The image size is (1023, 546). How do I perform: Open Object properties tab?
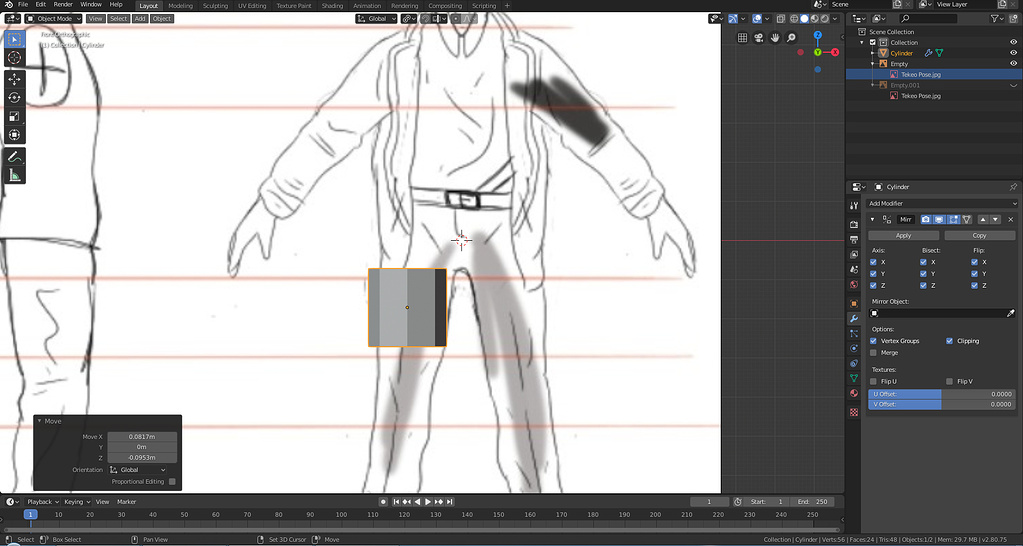tap(854, 303)
